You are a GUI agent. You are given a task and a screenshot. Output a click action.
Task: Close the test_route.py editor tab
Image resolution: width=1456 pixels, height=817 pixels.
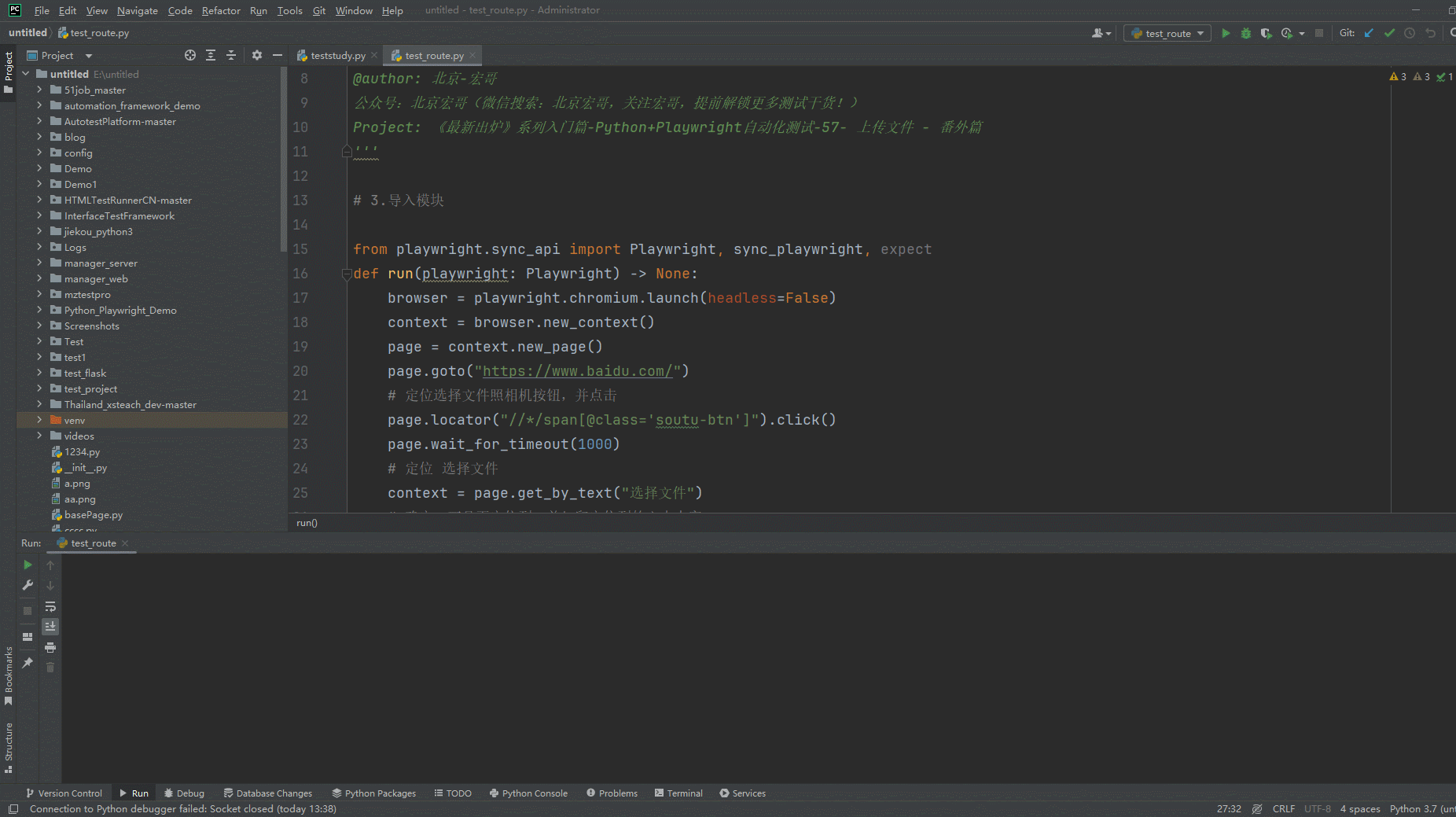[x=472, y=55]
